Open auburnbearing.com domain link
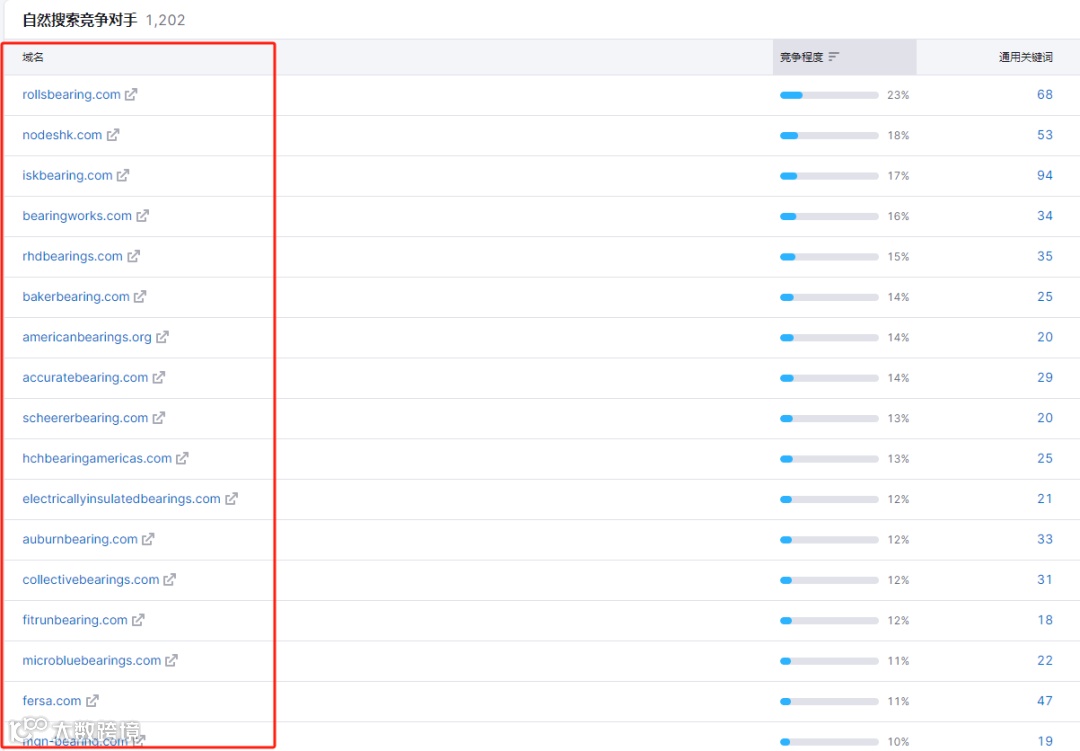The height and width of the screenshot is (751, 1080). [80, 539]
